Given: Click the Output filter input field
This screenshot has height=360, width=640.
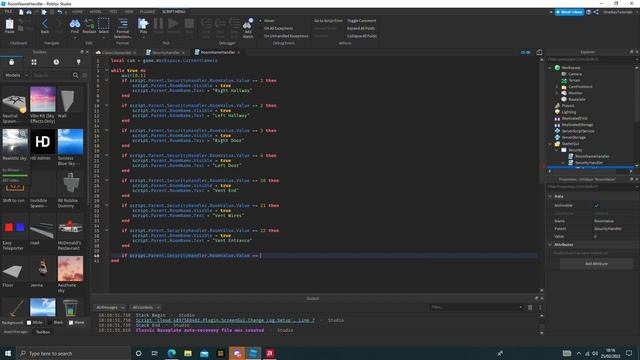Looking at the screenshot, I should pyautogui.click(x=476, y=307).
